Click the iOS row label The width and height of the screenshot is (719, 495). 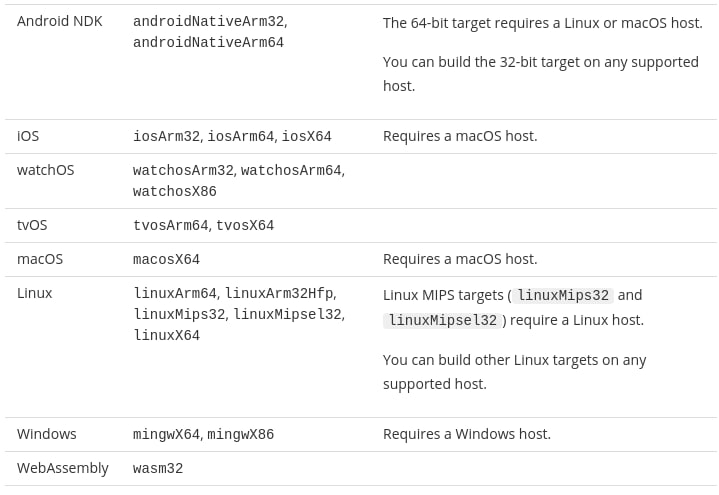coord(28,136)
